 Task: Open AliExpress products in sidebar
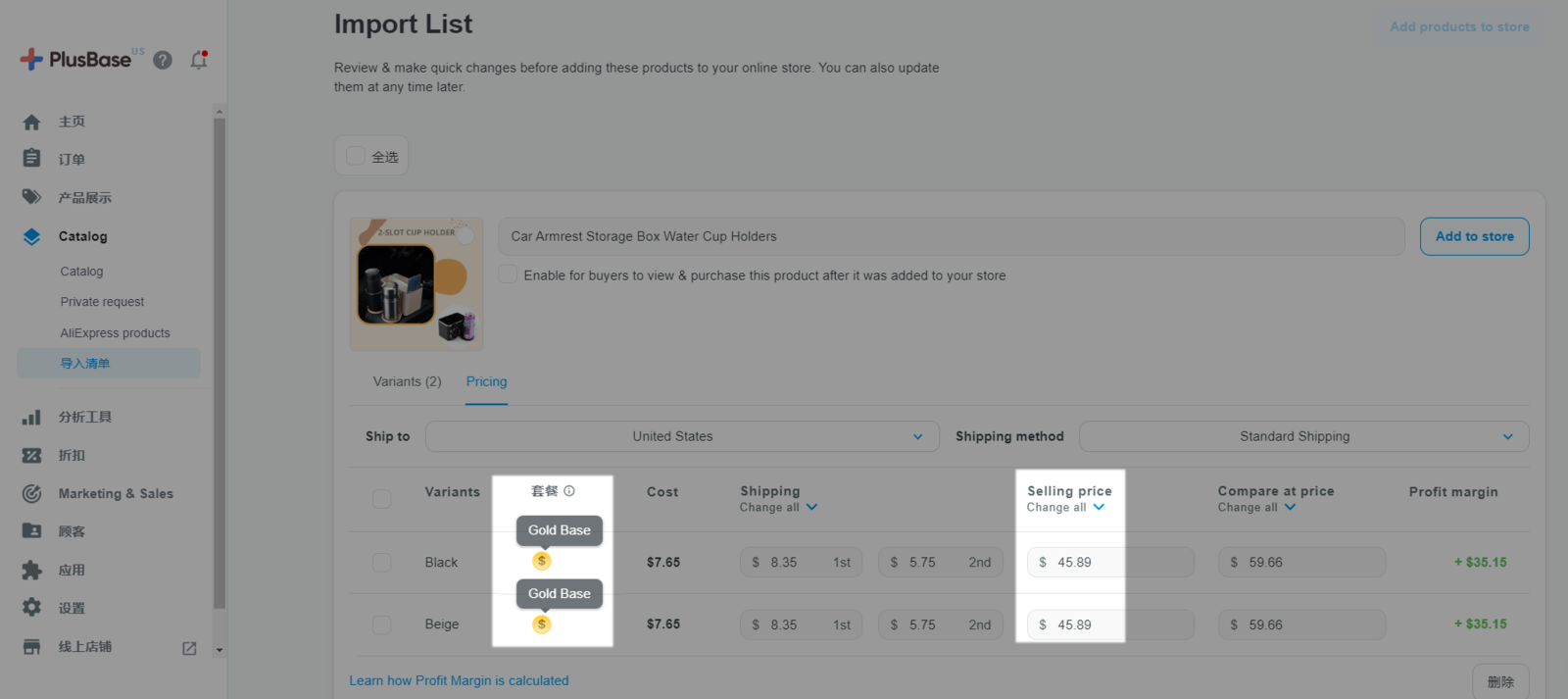[115, 333]
